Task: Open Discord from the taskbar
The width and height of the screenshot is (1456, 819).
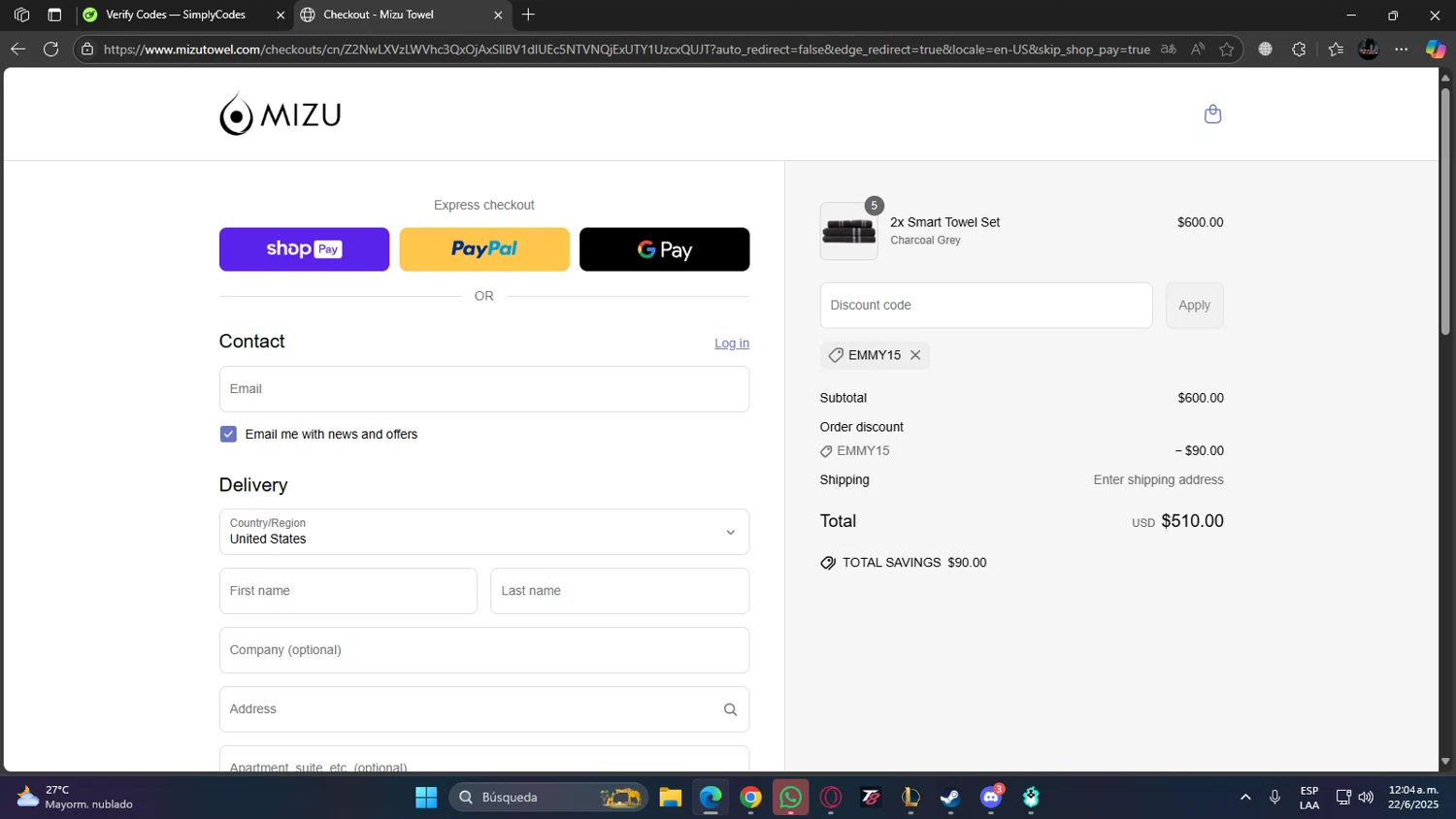Action: click(991, 798)
